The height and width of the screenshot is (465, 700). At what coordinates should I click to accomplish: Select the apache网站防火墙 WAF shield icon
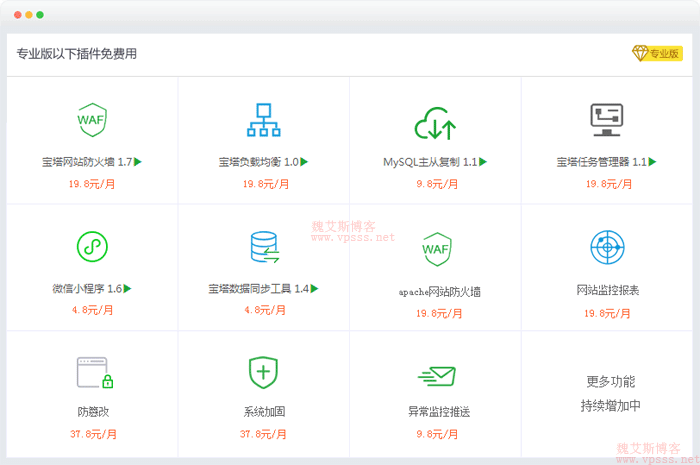pos(437,249)
